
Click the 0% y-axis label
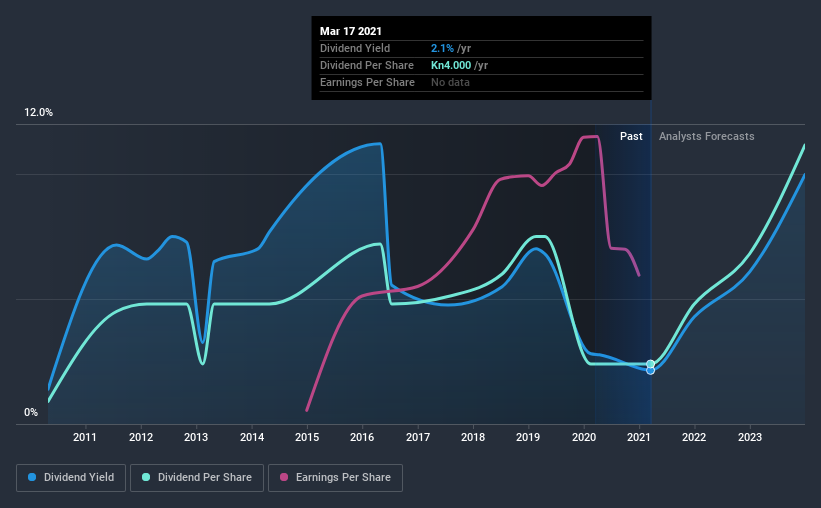point(31,413)
